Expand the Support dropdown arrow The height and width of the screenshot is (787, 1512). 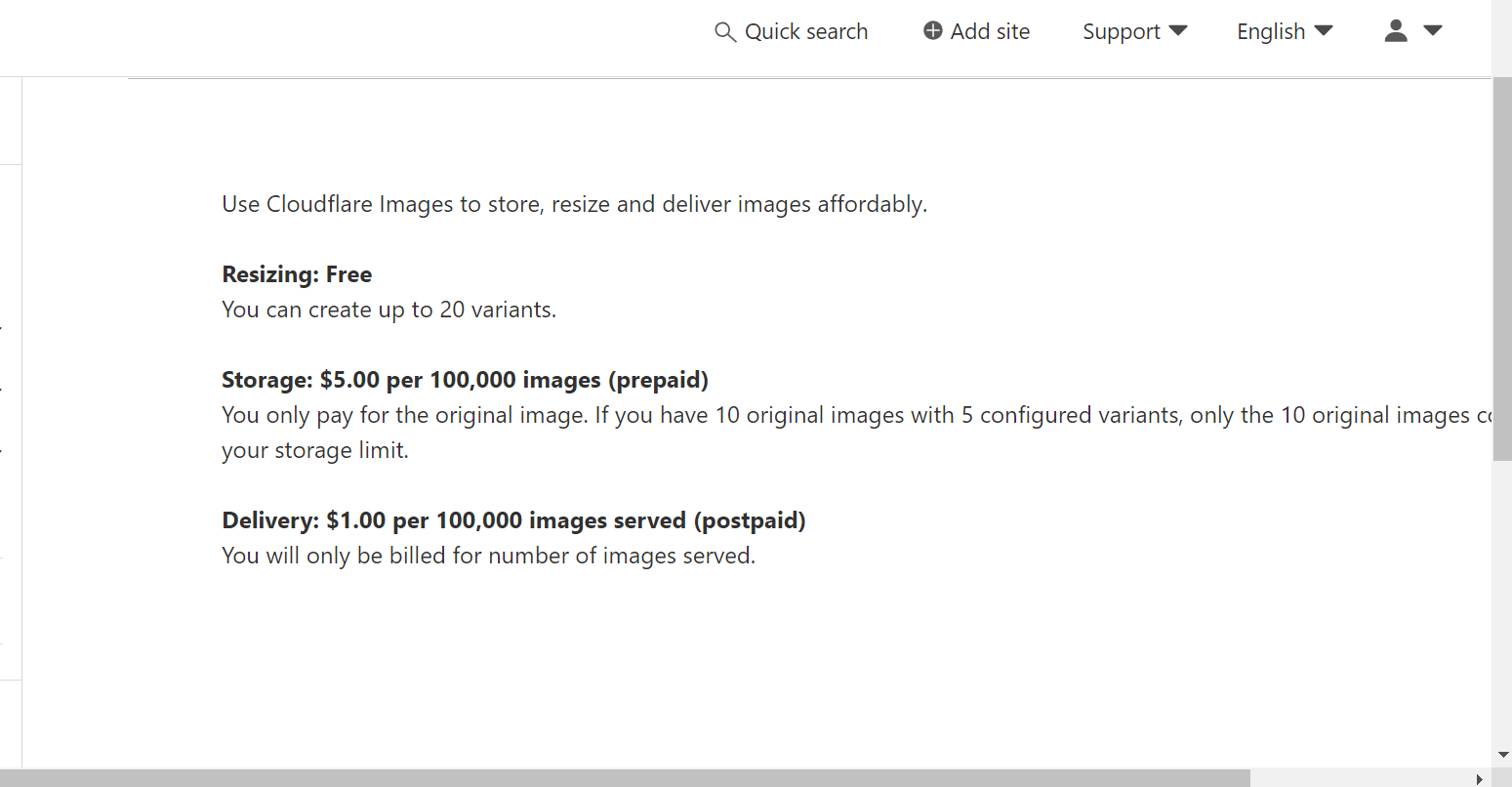tap(1178, 31)
